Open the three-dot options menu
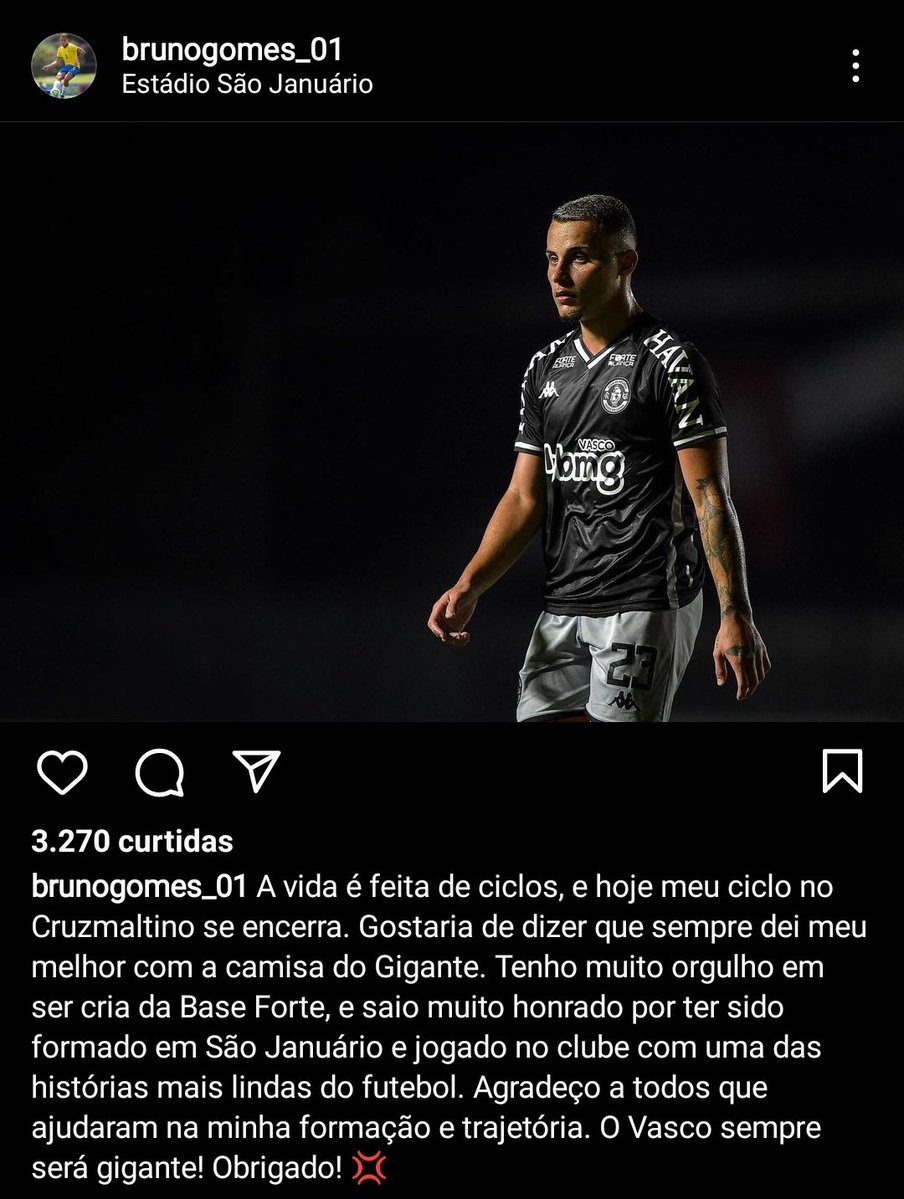904x1199 pixels. (x=856, y=67)
